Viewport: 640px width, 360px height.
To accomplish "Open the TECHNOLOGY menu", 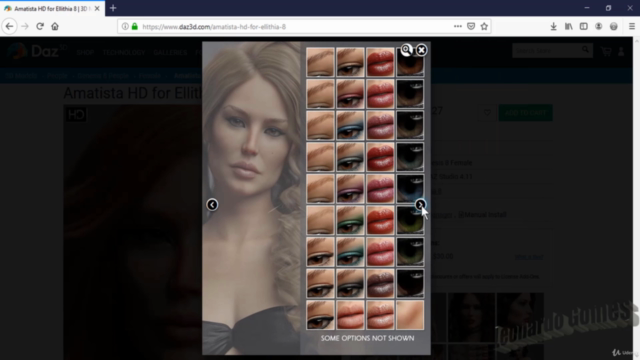I will pos(124,52).
